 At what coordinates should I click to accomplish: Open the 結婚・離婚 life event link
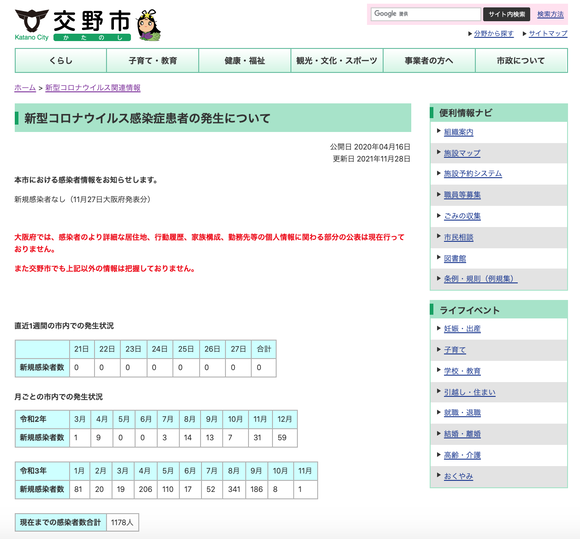(x=462, y=434)
